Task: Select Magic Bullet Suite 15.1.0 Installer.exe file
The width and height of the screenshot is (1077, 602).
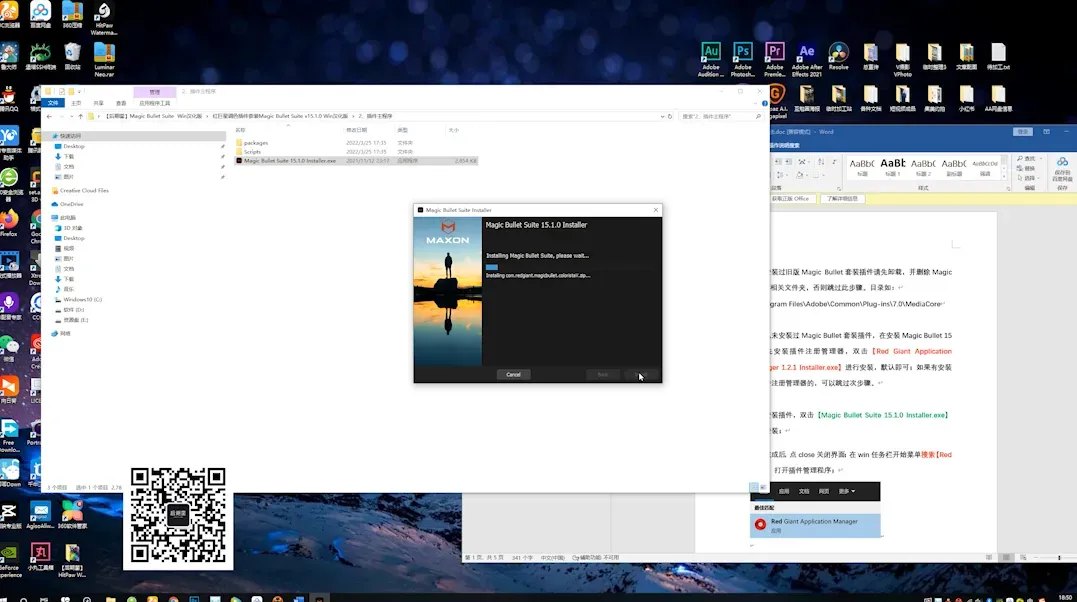Action: click(289, 160)
